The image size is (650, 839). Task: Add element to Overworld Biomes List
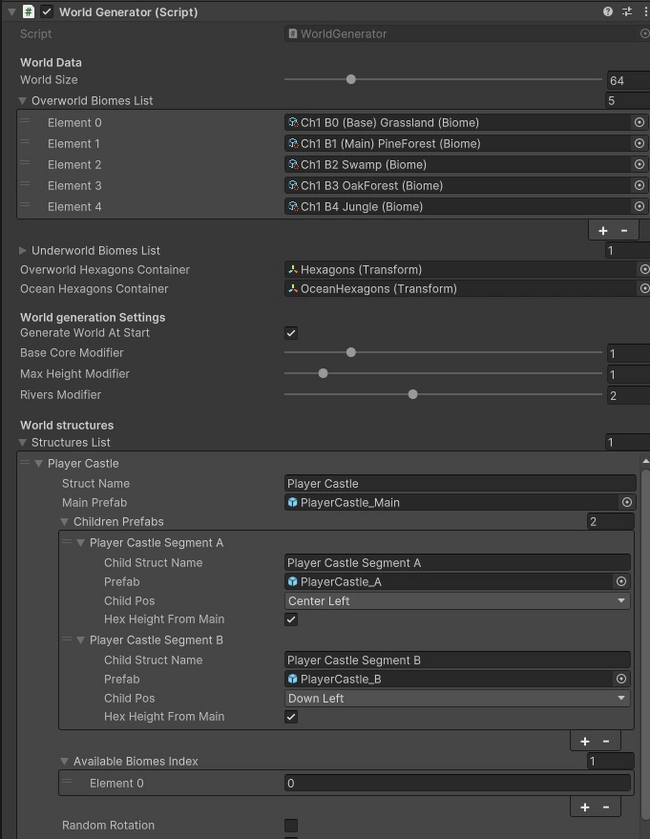point(603,230)
